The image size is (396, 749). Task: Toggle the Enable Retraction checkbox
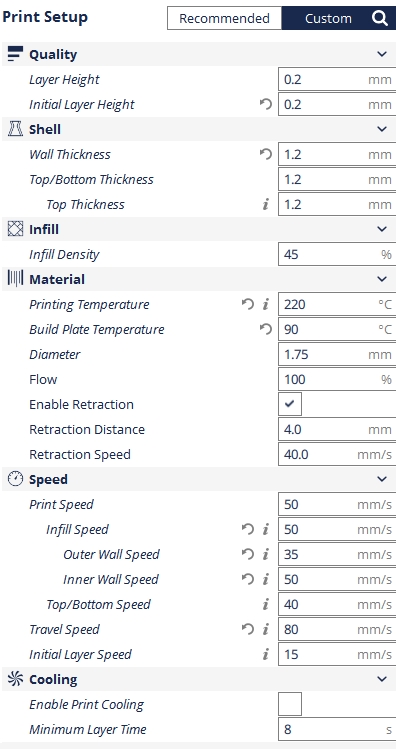pos(290,404)
